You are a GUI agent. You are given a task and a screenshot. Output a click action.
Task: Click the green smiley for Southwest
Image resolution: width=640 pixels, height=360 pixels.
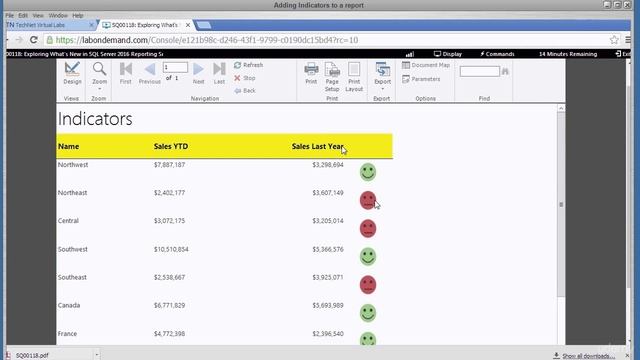click(368, 256)
